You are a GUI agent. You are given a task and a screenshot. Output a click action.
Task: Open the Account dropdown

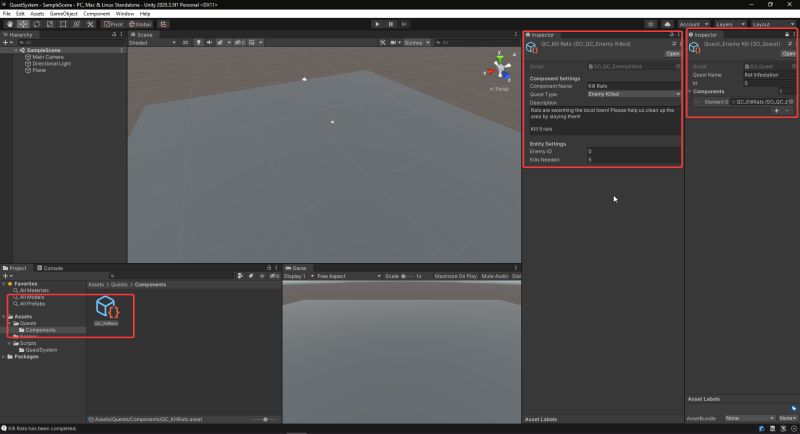[x=693, y=24]
